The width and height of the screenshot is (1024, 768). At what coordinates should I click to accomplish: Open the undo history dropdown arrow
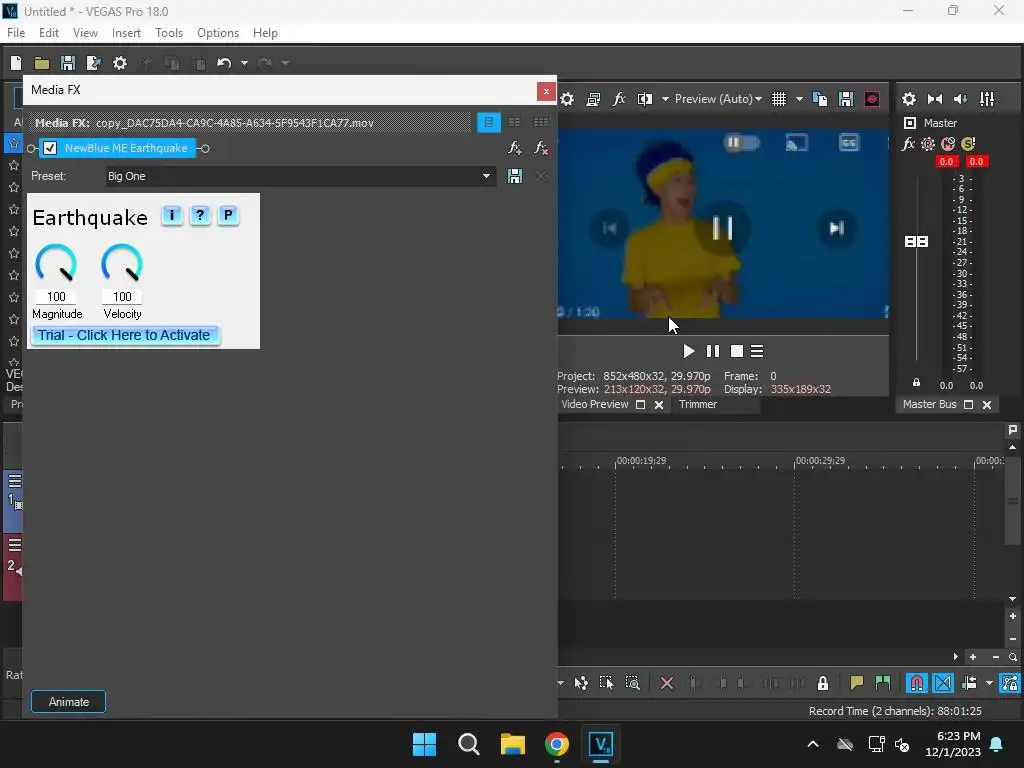[x=244, y=63]
